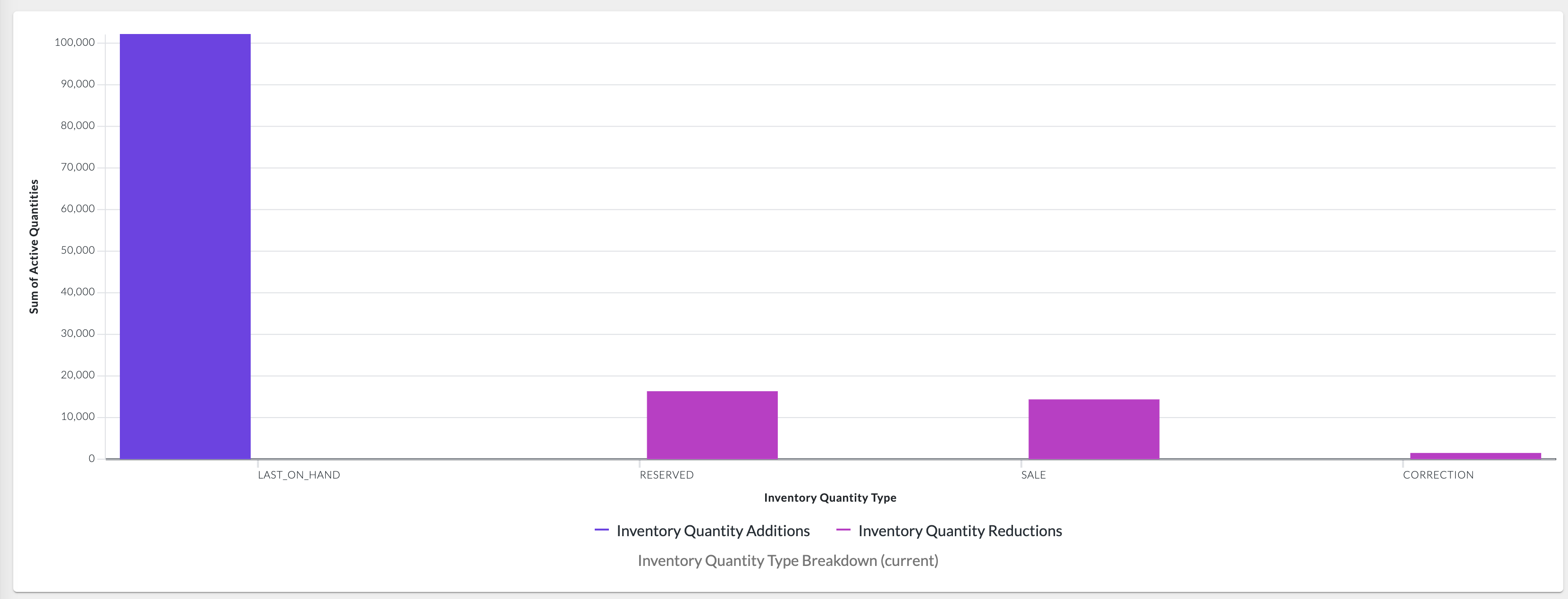
Task: Click the purple Additions legend color marker
Action: [601, 530]
